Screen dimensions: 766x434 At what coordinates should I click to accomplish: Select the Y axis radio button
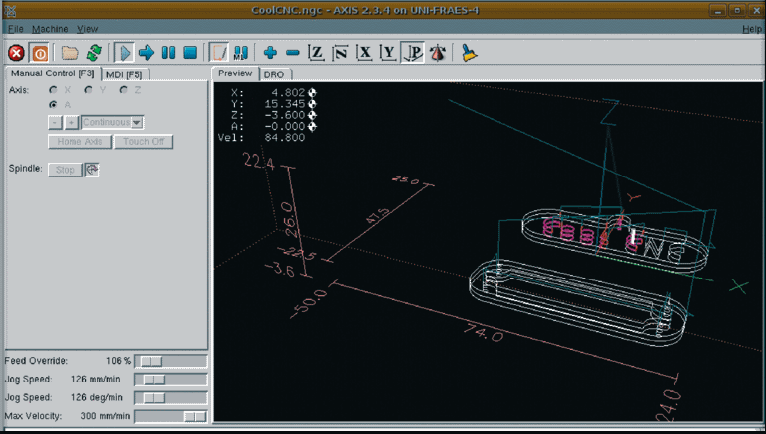[x=89, y=90]
